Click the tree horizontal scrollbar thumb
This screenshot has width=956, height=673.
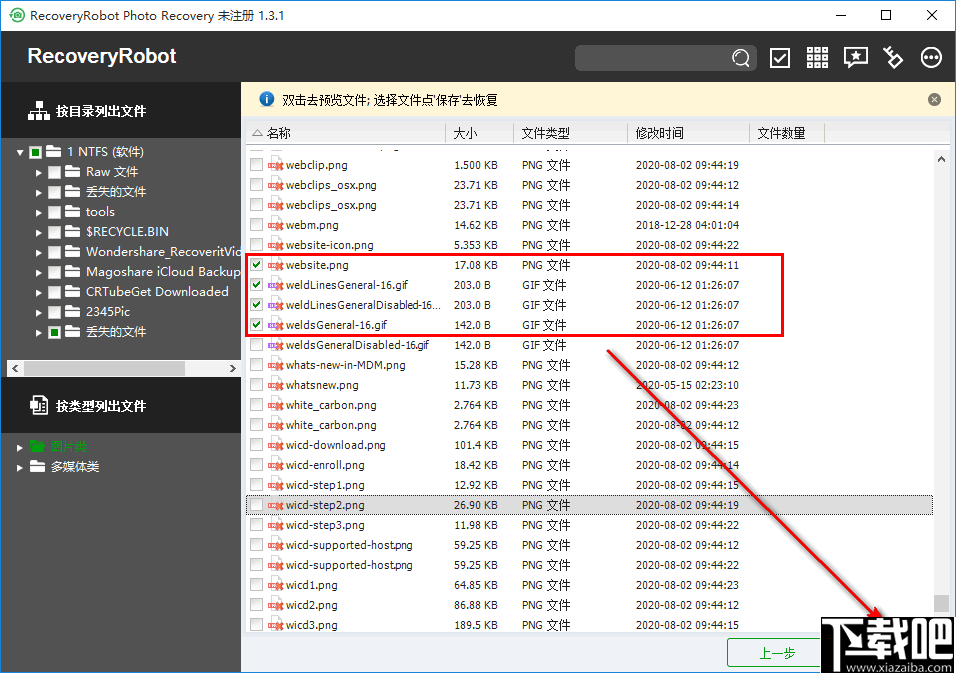104,368
